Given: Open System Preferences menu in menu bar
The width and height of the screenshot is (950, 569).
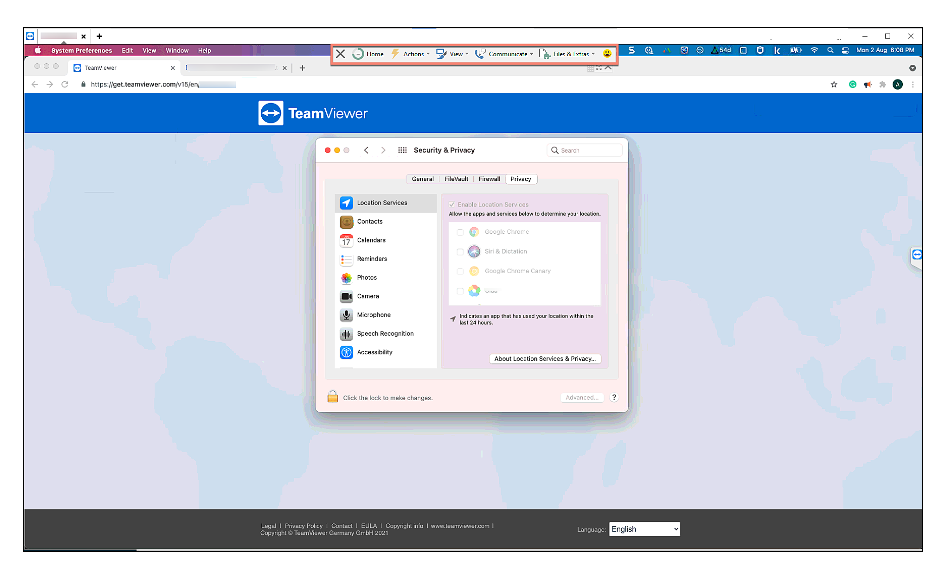Looking at the screenshot, I should tap(81, 50).
